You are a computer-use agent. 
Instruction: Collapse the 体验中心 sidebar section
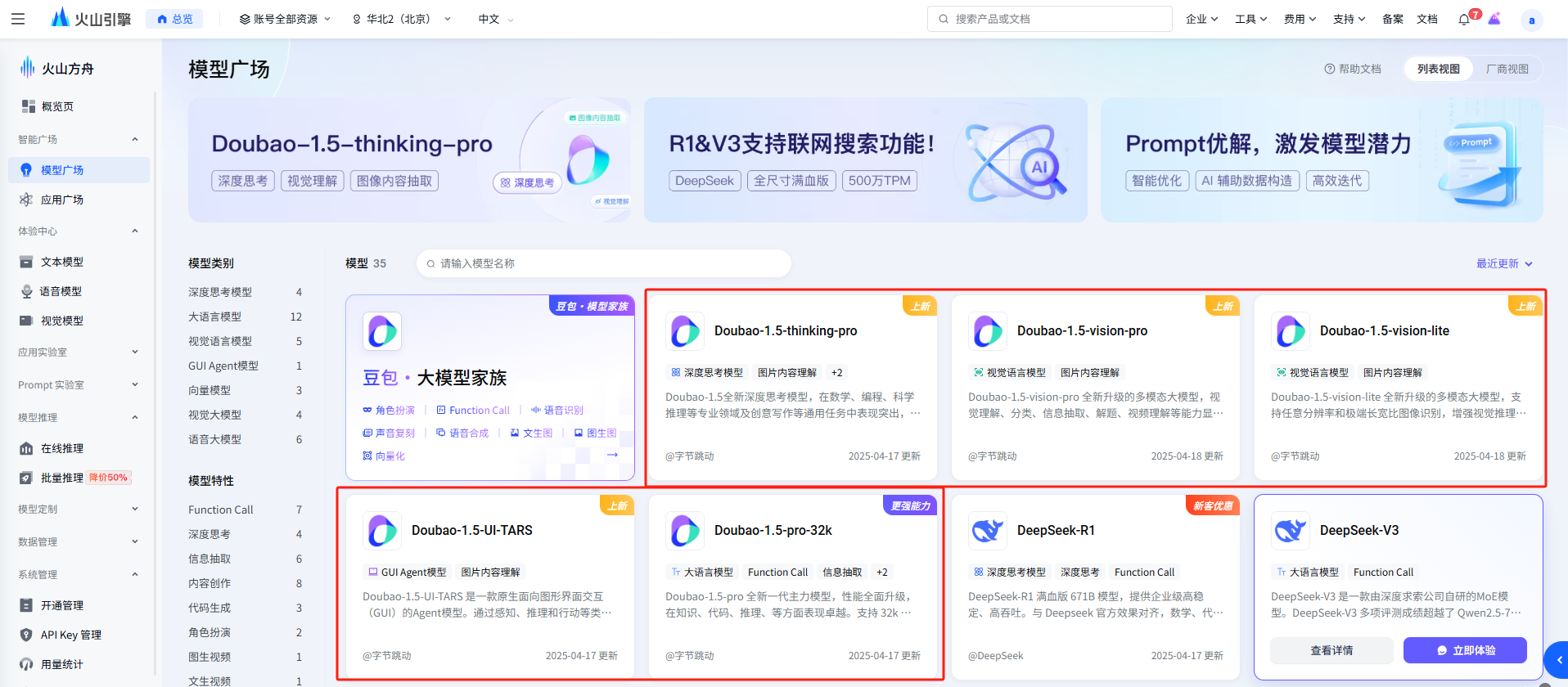tap(135, 231)
